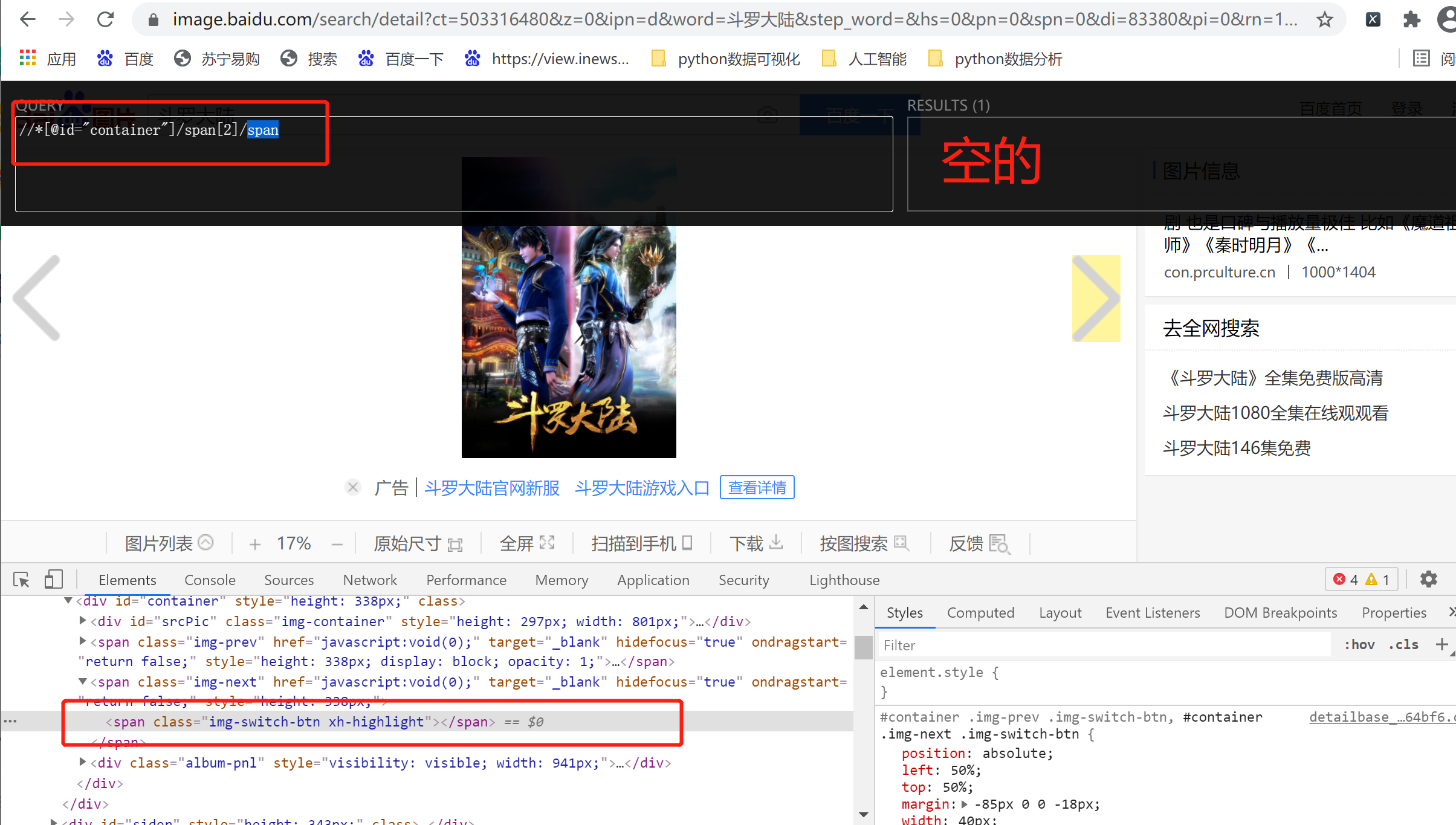Click the address bar URL
The height and width of the screenshot is (825, 1456).
735,19
